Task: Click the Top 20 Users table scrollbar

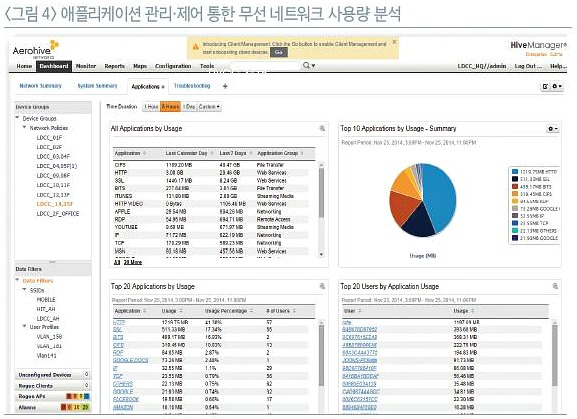Action: 555,356
